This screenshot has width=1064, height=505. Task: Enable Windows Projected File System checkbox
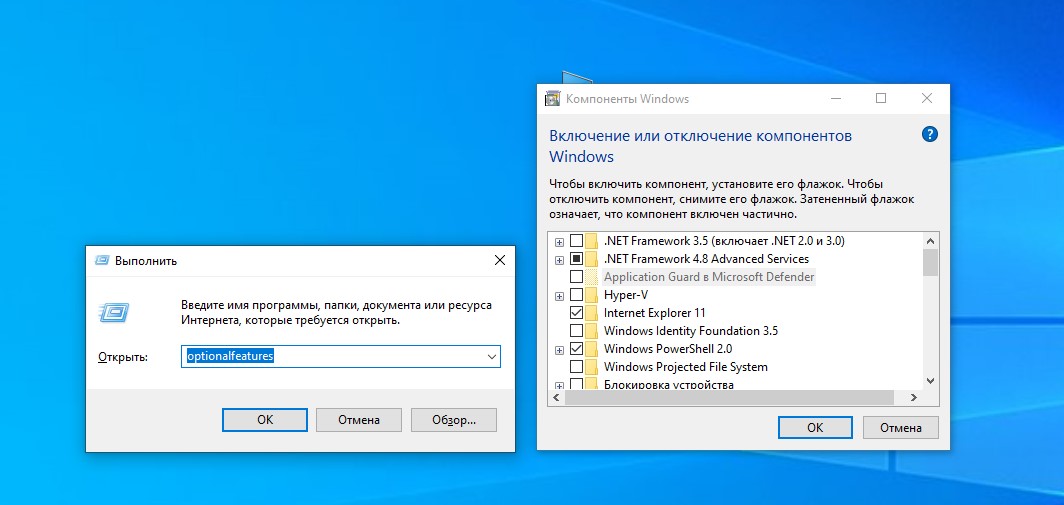point(576,367)
